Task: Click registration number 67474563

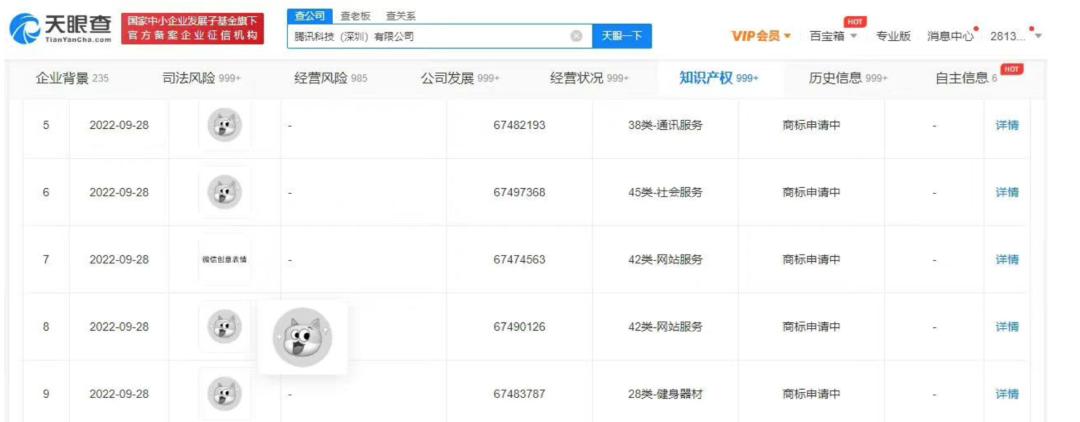Action: click(519, 260)
